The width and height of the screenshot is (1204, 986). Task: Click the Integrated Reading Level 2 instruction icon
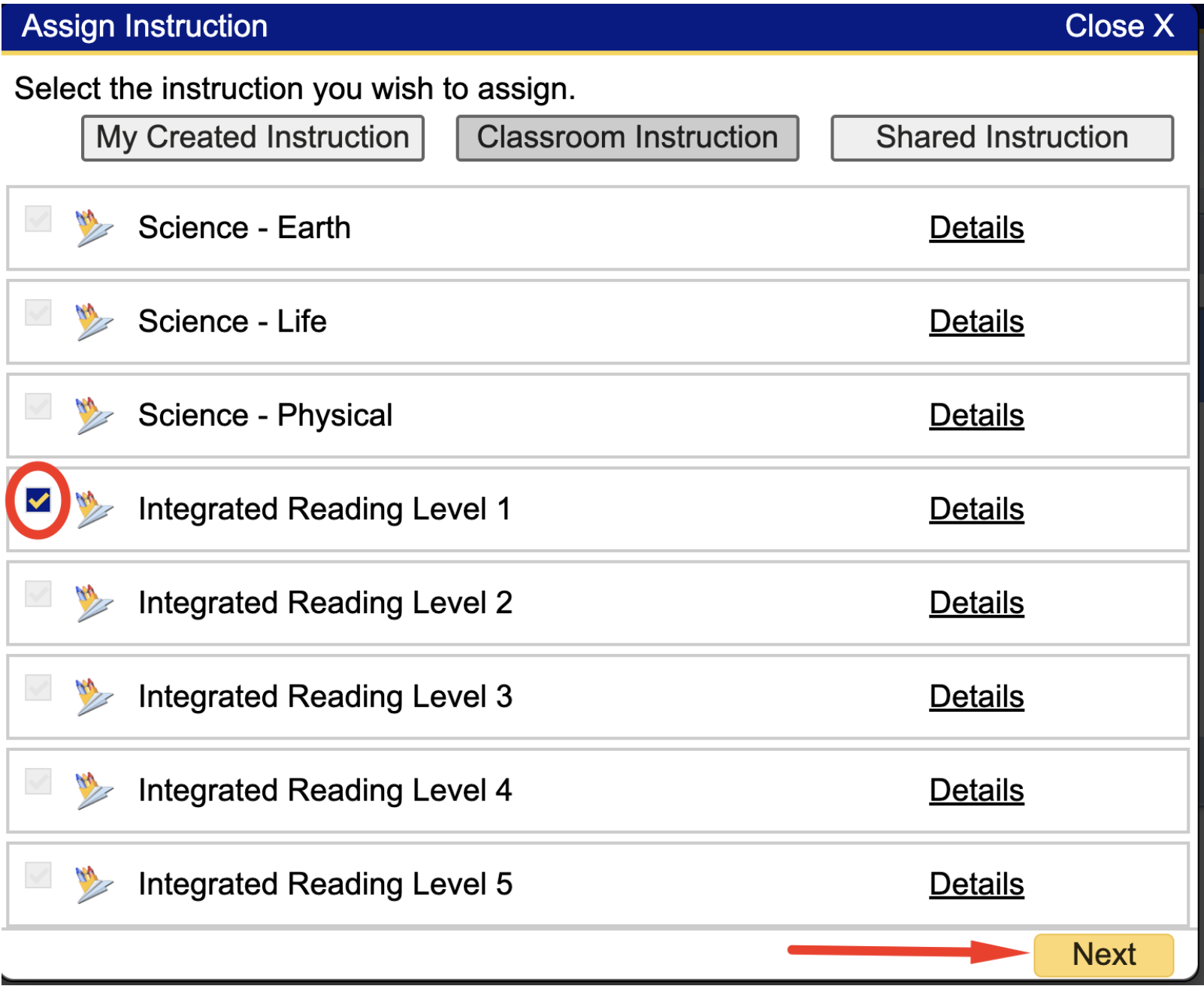tap(92, 603)
